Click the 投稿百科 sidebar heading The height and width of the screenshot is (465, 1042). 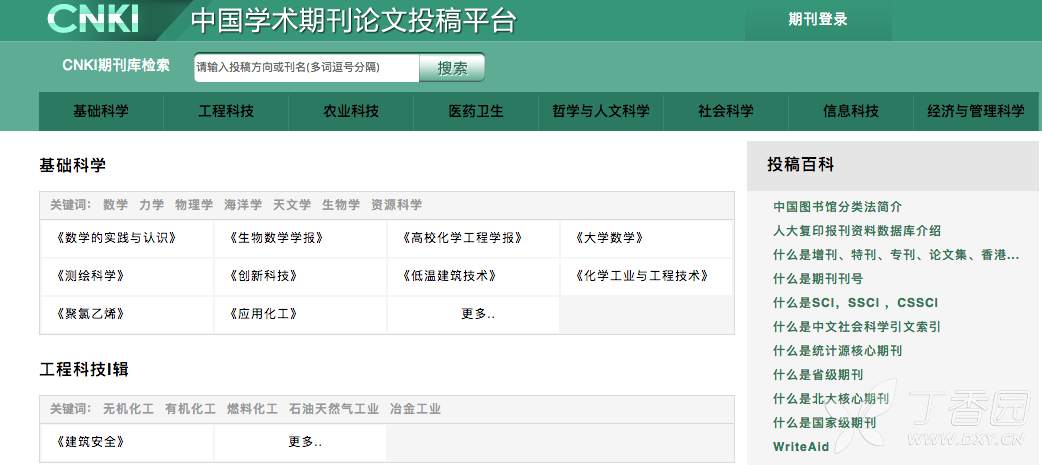pyautogui.click(x=800, y=165)
